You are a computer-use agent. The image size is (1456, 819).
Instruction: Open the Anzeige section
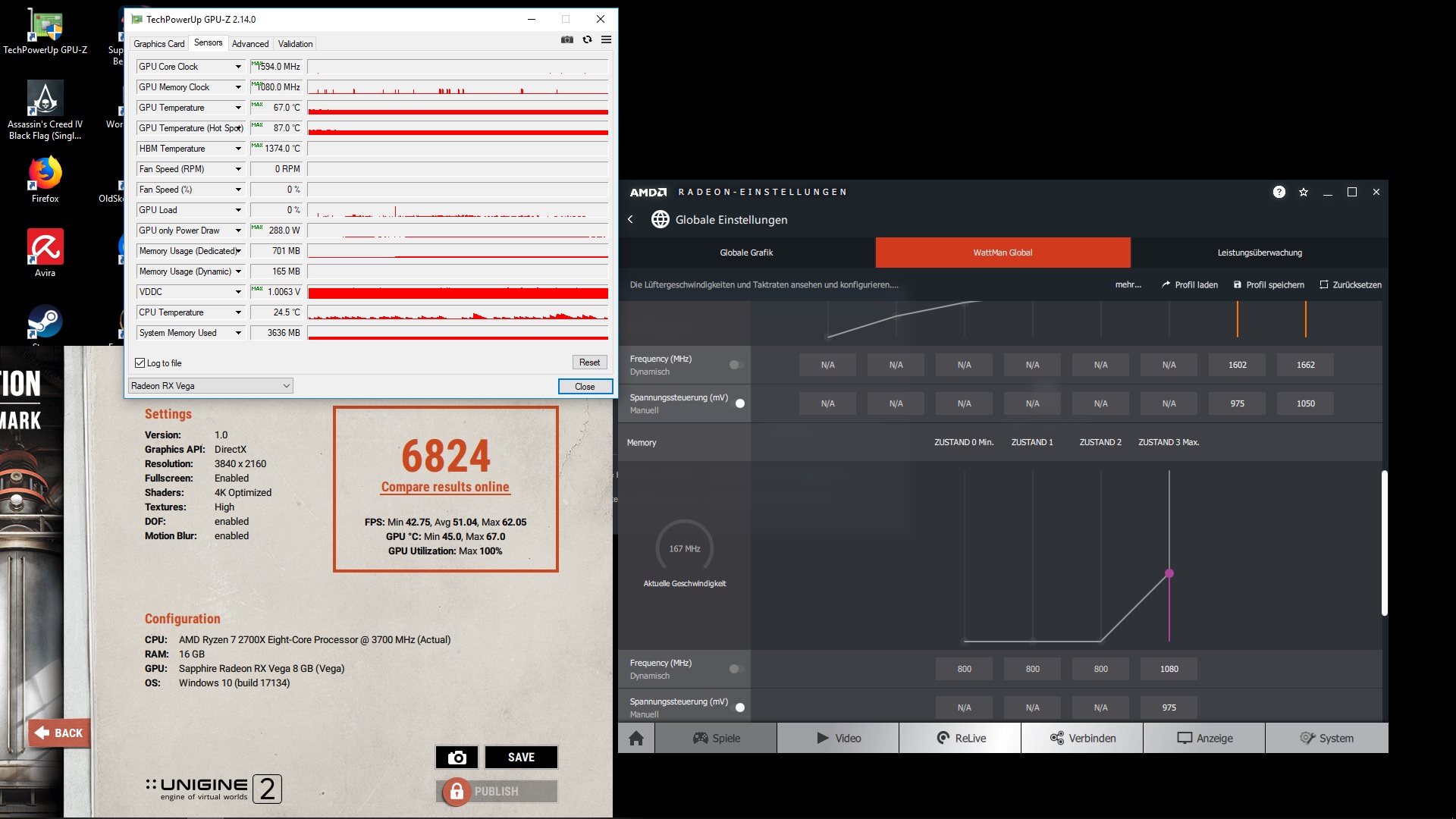1204,738
